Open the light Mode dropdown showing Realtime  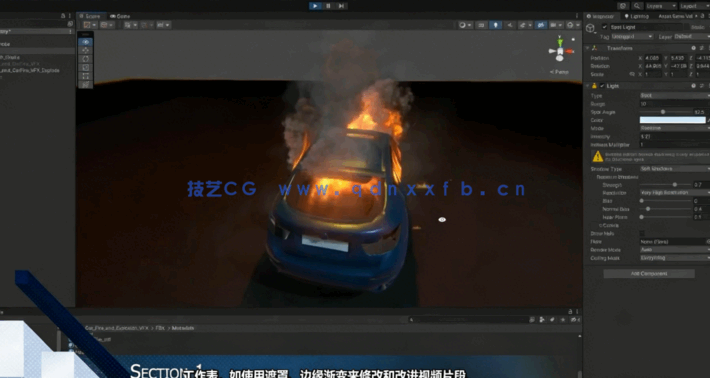click(675, 128)
